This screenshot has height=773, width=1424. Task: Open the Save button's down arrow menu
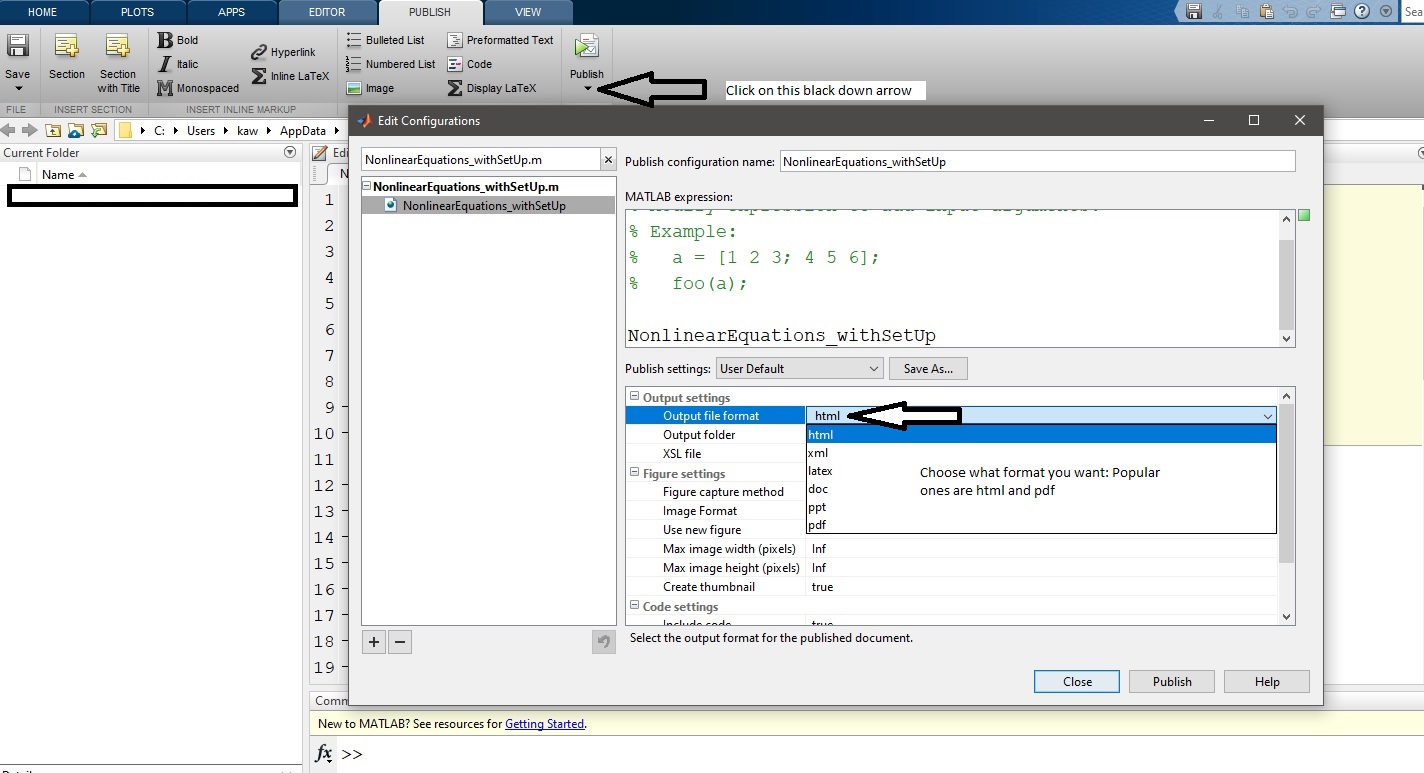pyautogui.click(x=18, y=89)
